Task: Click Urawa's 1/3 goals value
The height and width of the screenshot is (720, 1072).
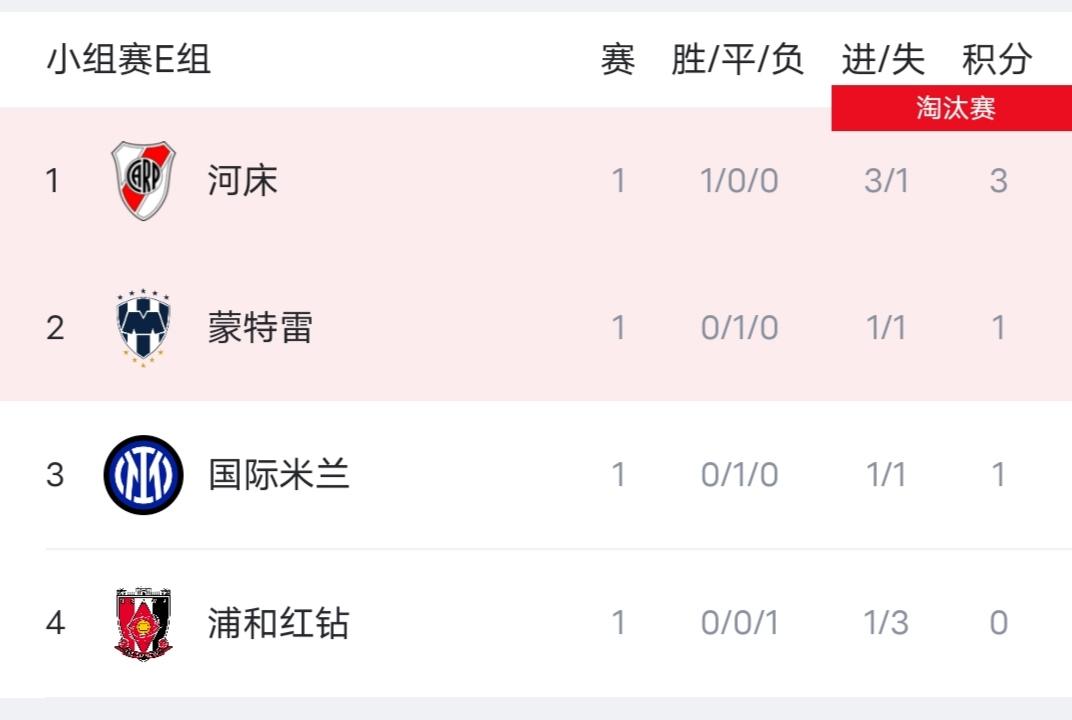Action: click(886, 623)
